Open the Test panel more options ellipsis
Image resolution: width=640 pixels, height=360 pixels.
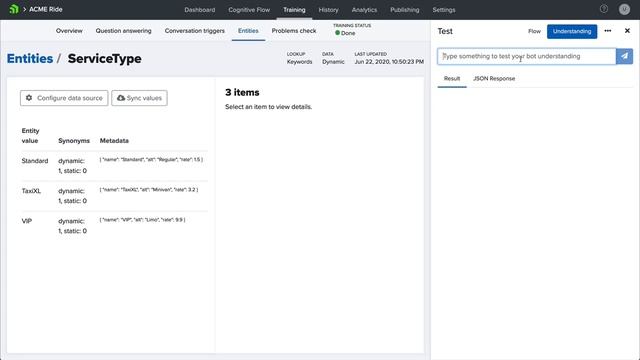pos(608,31)
